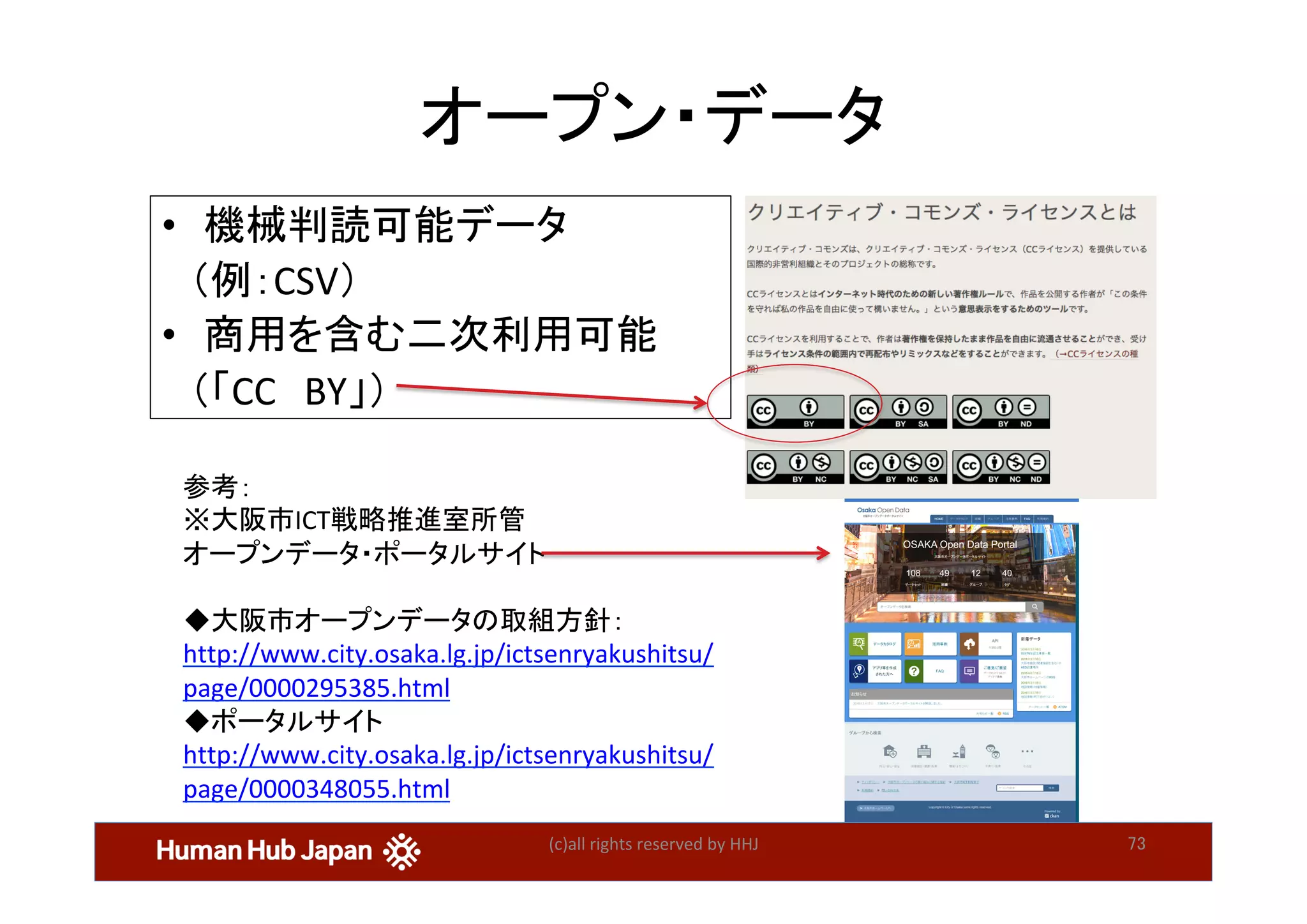Click the magnifier search button in portal
The image size is (1307, 924).
(x=1034, y=607)
